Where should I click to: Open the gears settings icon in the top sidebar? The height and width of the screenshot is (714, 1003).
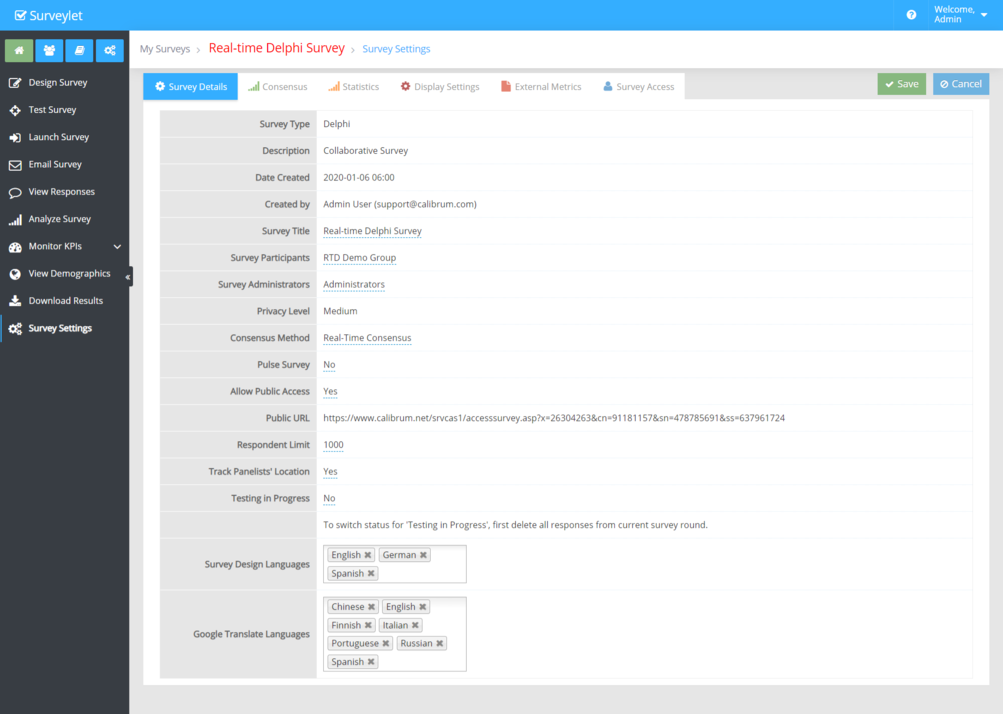109,50
